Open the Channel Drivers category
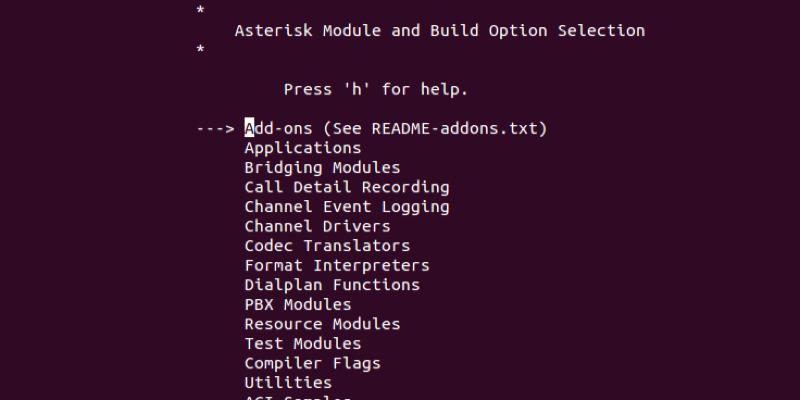This screenshot has width=800, height=400. point(317,226)
